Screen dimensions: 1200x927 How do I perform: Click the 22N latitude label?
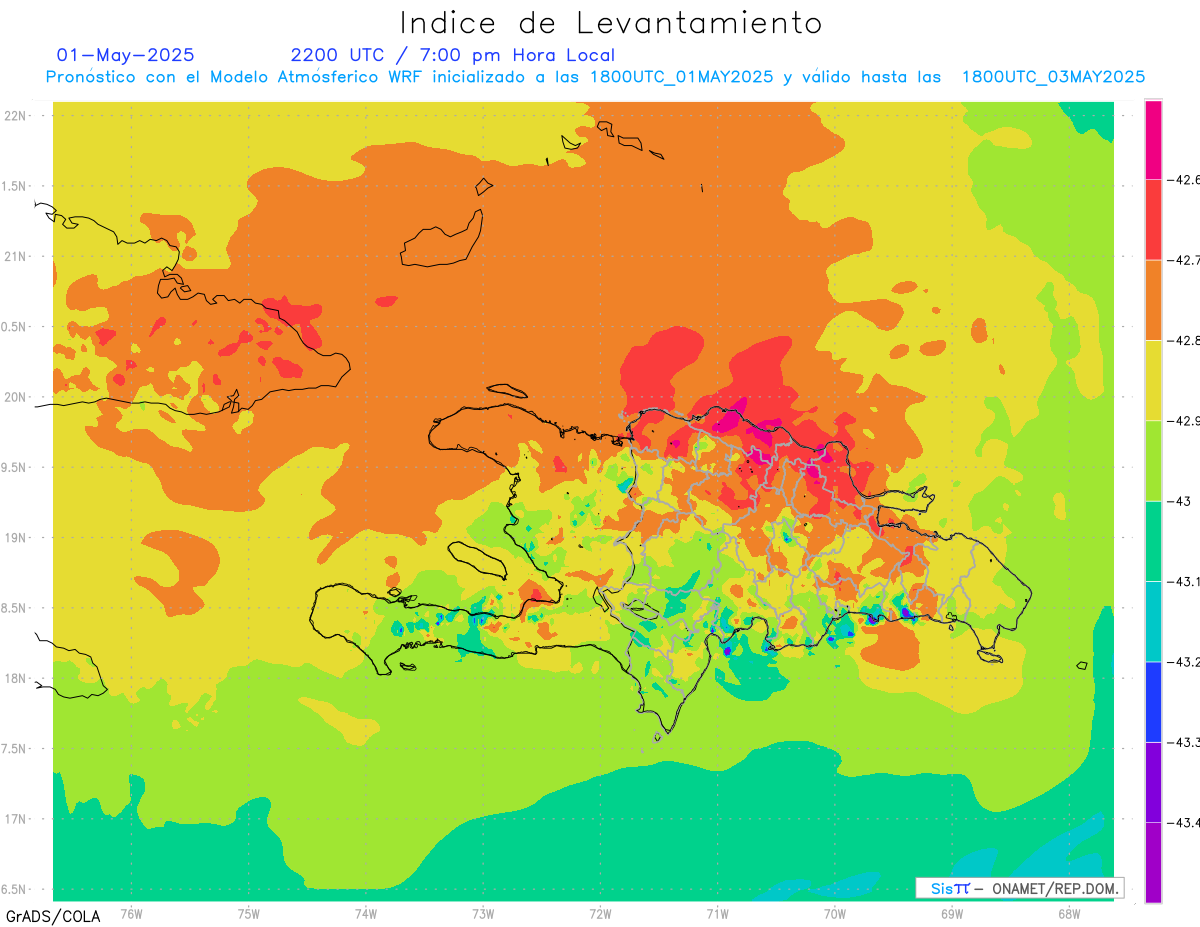click(x=16, y=116)
